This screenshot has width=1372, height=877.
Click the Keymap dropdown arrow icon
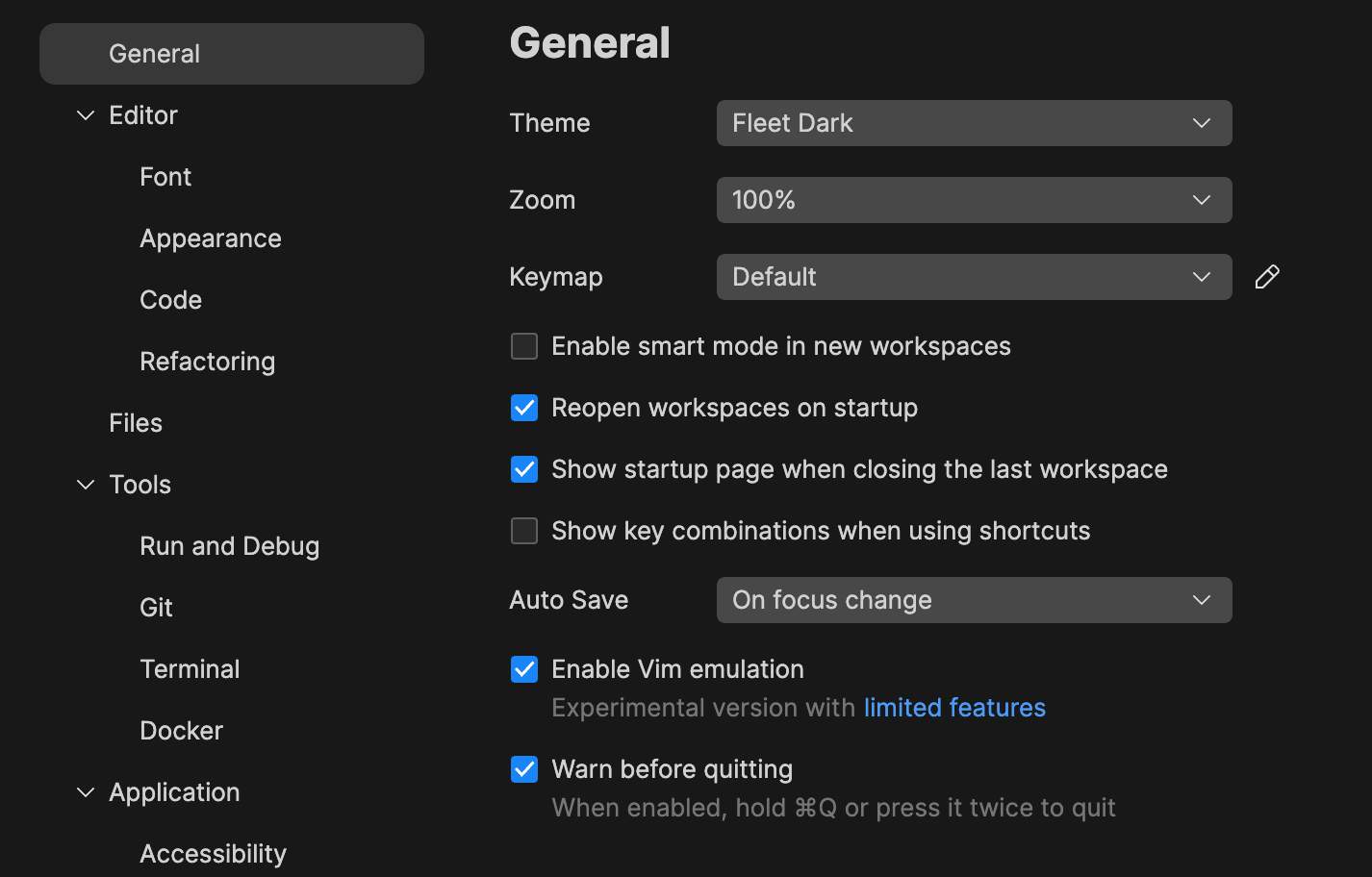(1201, 277)
